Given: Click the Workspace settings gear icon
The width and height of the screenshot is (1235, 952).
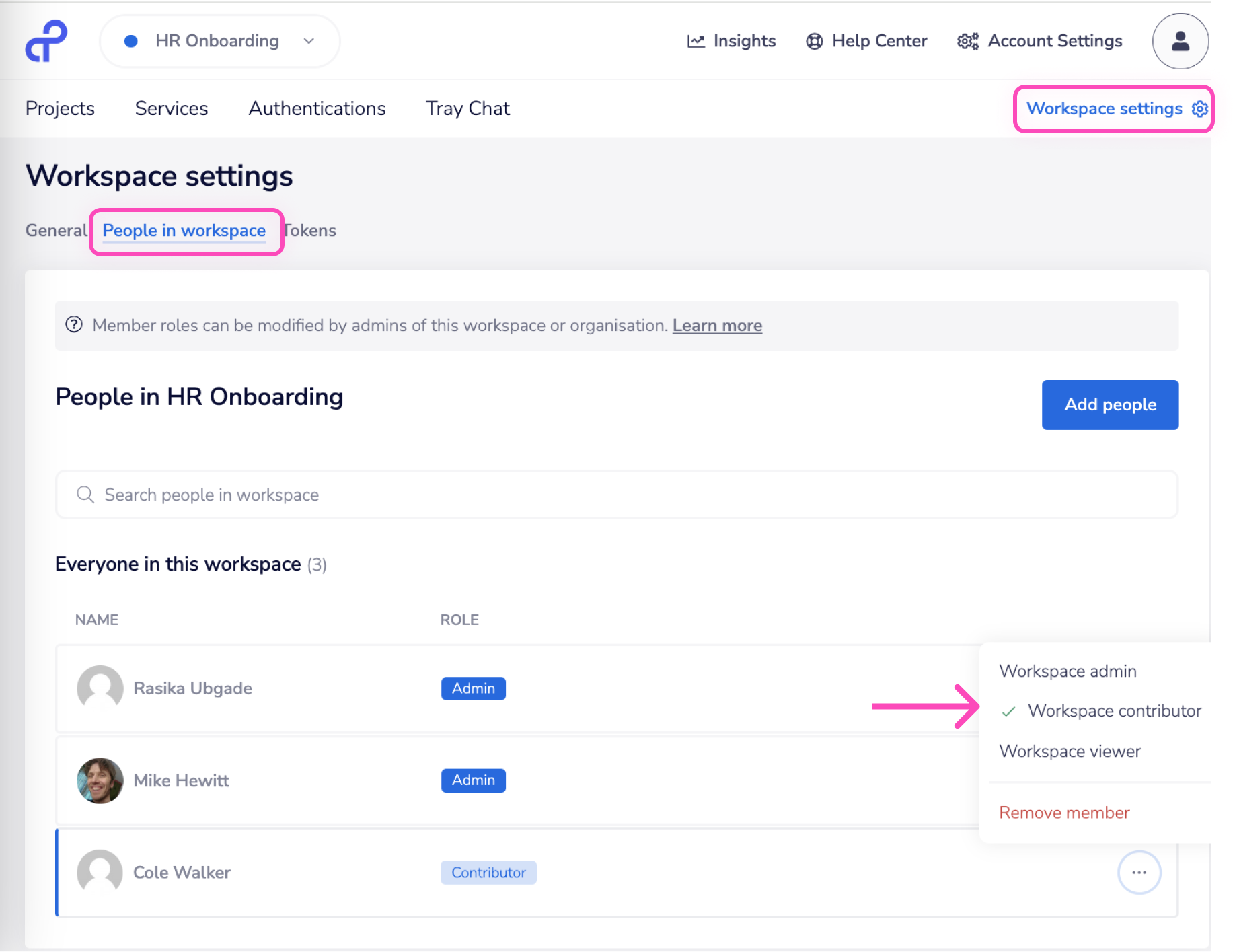Looking at the screenshot, I should pyautogui.click(x=1199, y=109).
